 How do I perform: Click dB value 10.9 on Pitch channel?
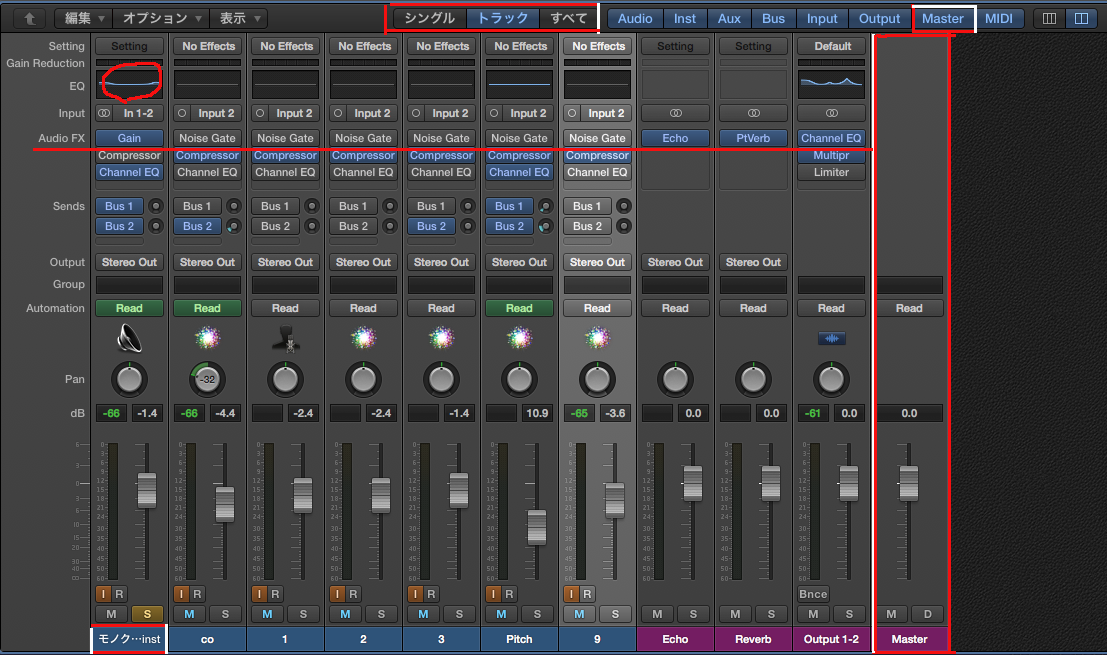click(537, 413)
